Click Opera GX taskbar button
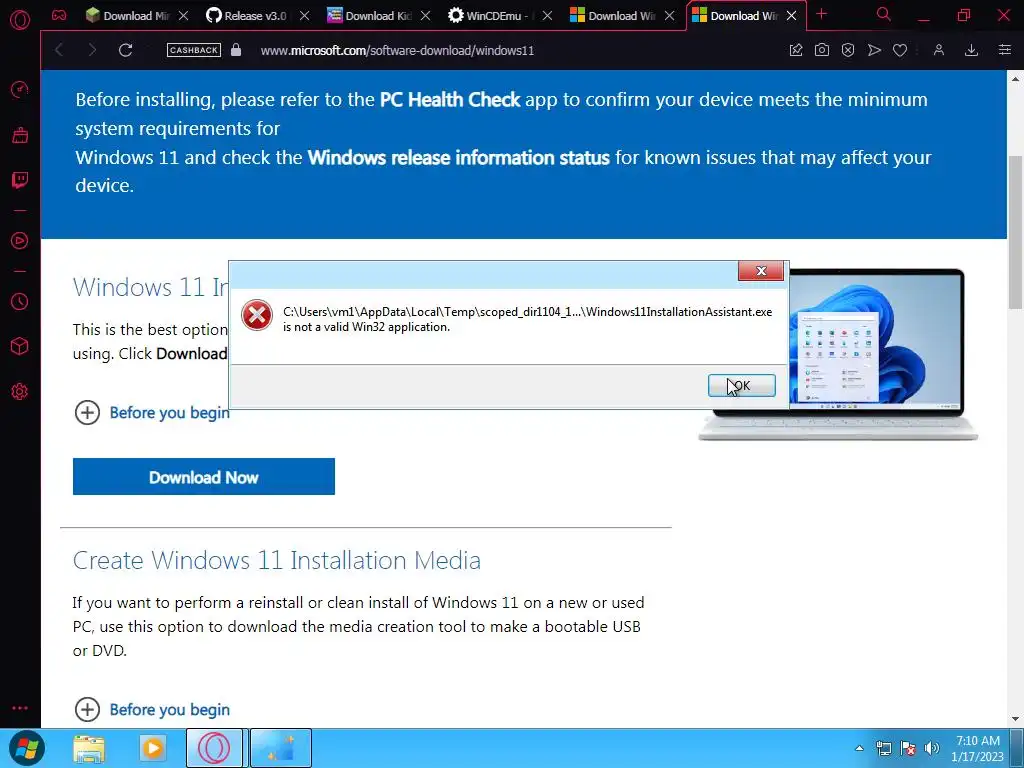 pos(214,748)
